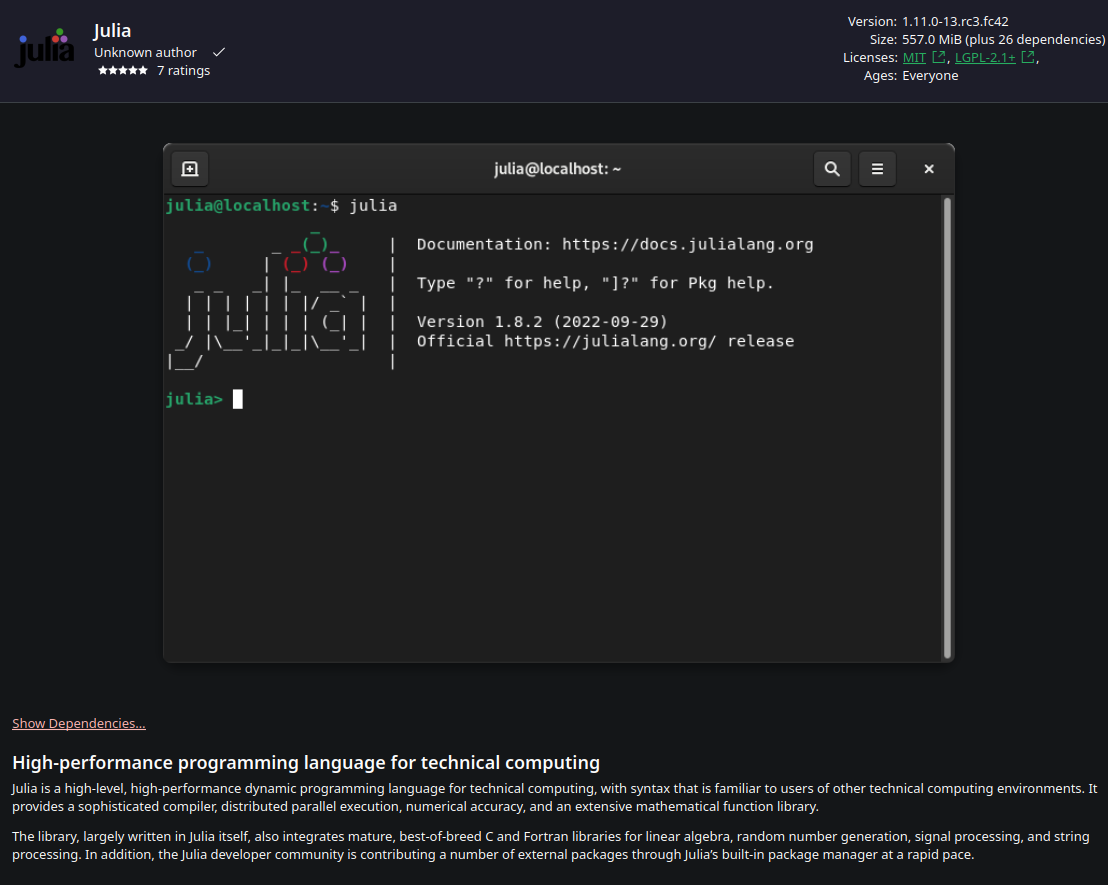Image resolution: width=1108 pixels, height=885 pixels.
Task: Click the verified checkmark beside Unknown author
Action: pyautogui.click(x=219, y=52)
